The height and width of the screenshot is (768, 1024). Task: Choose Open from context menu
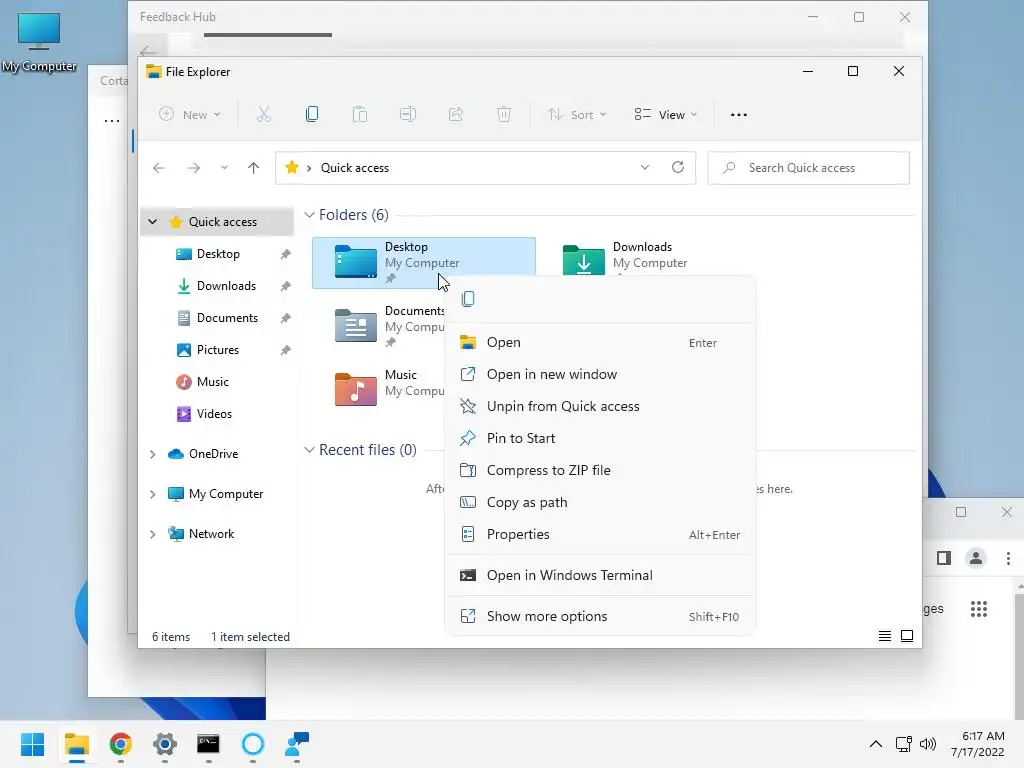(600, 342)
